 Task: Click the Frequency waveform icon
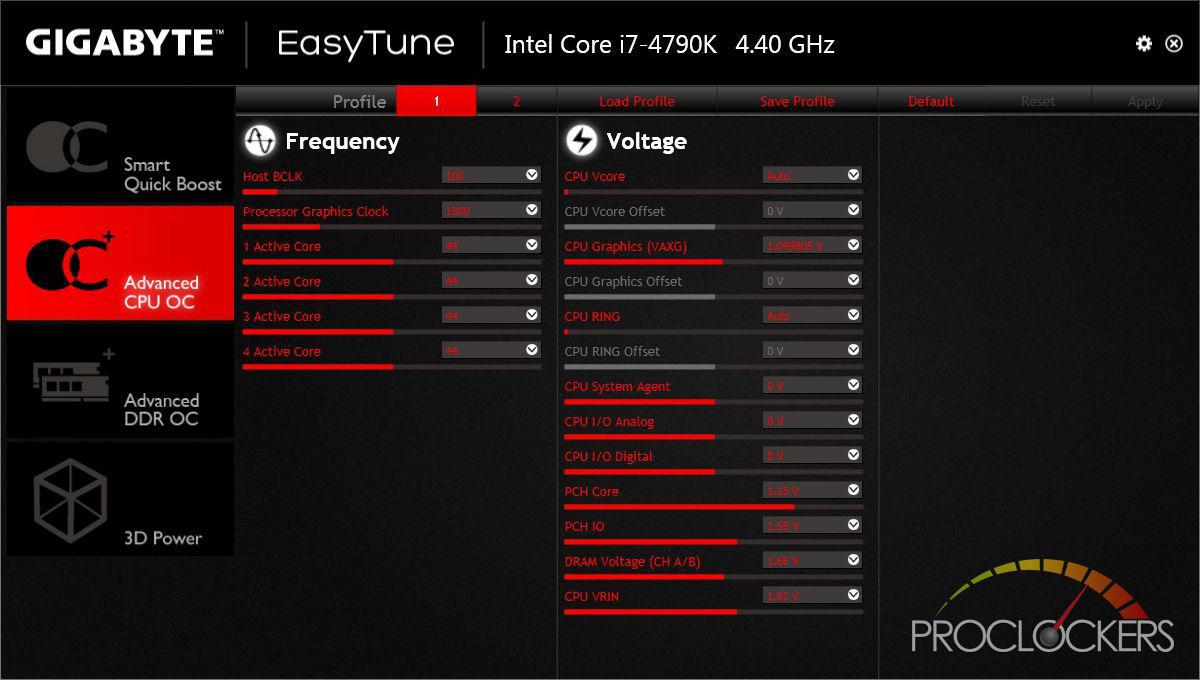259,141
